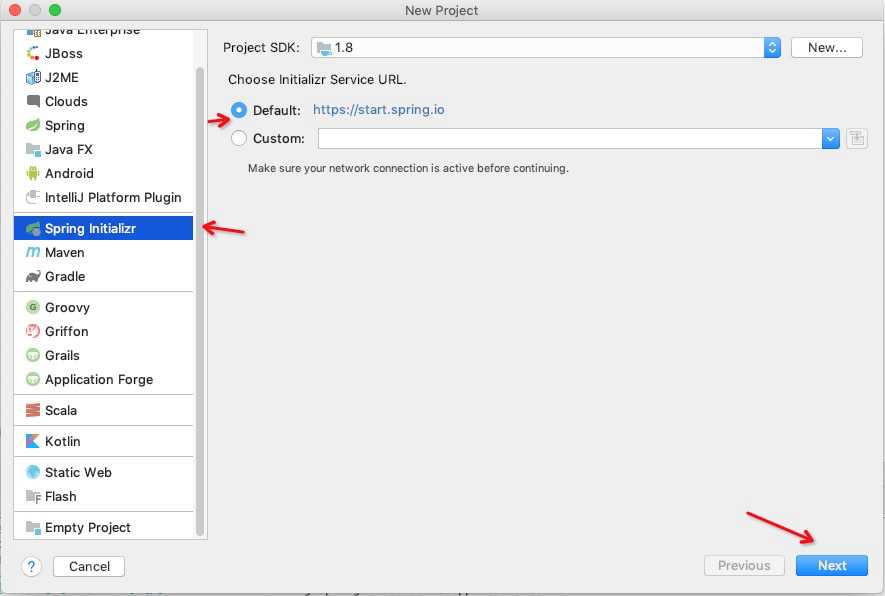This screenshot has width=885, height=596.
Task: Click the Empty Project folder icon
Action: [33, 527]
